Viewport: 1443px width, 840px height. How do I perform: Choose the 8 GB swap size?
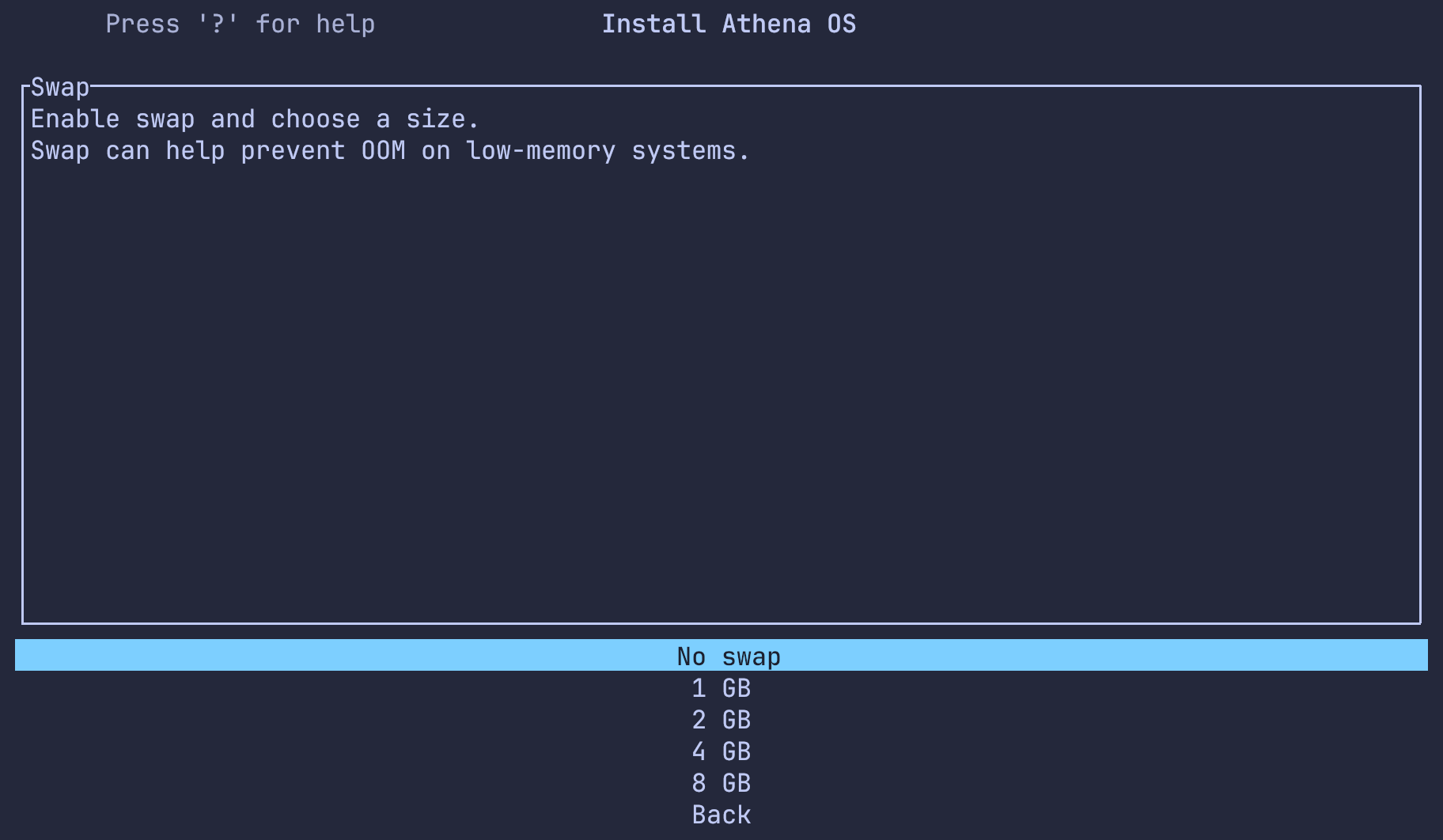[x=721, y=783]
